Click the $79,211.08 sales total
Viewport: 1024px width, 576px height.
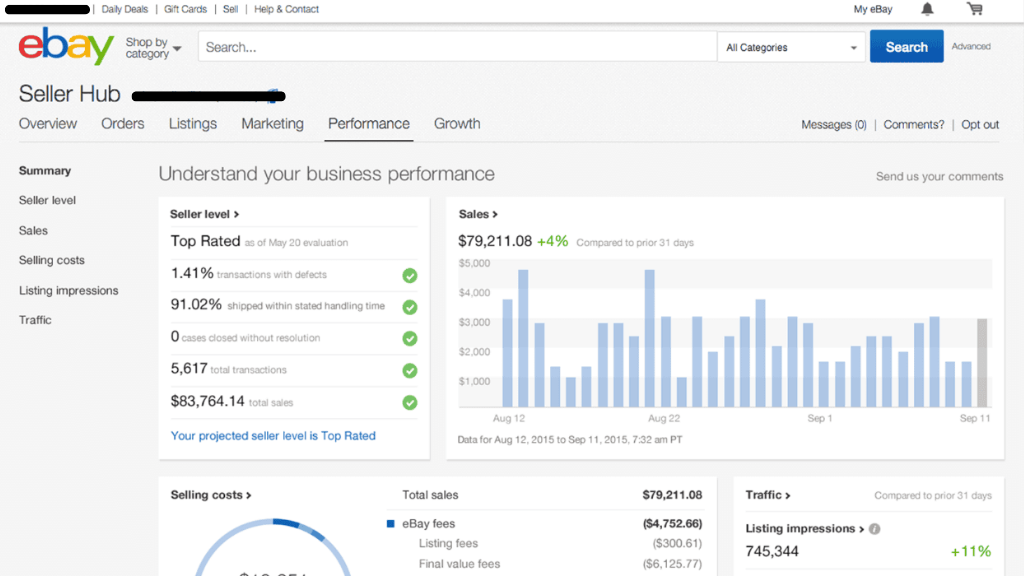[495, 242]
